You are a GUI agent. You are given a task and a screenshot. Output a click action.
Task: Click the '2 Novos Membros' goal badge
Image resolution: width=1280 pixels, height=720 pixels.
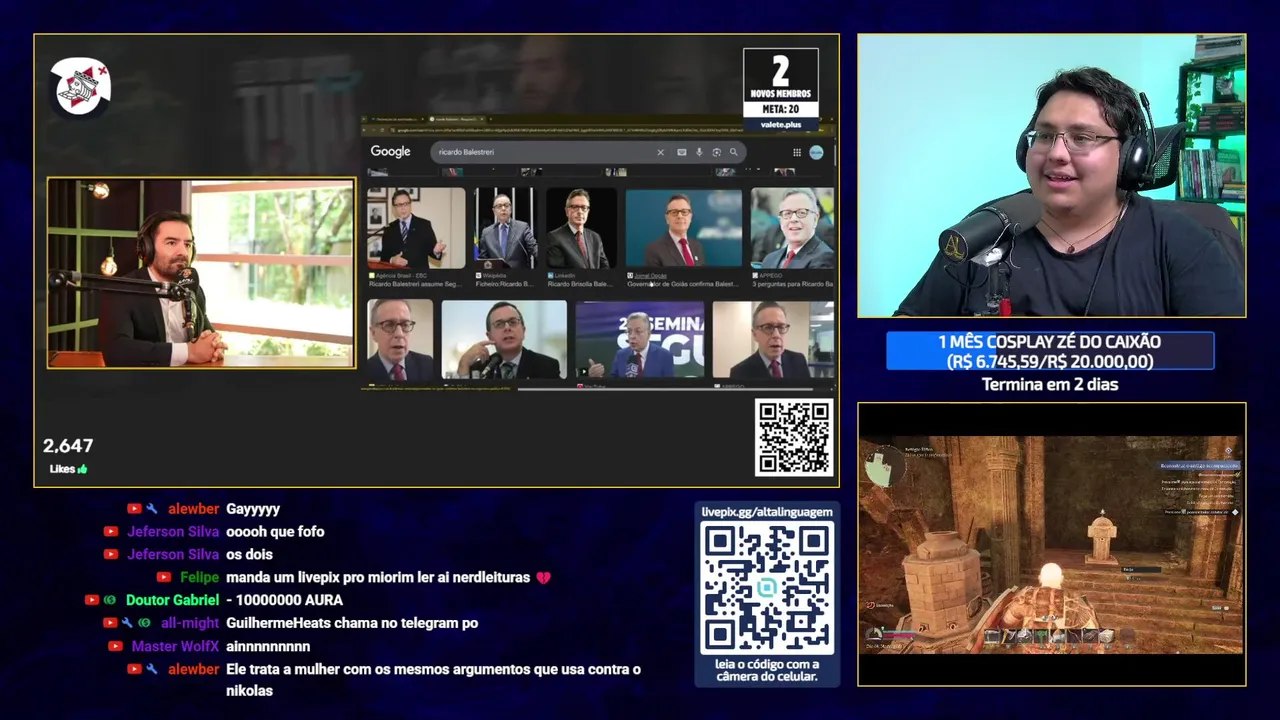coord(781,83)
